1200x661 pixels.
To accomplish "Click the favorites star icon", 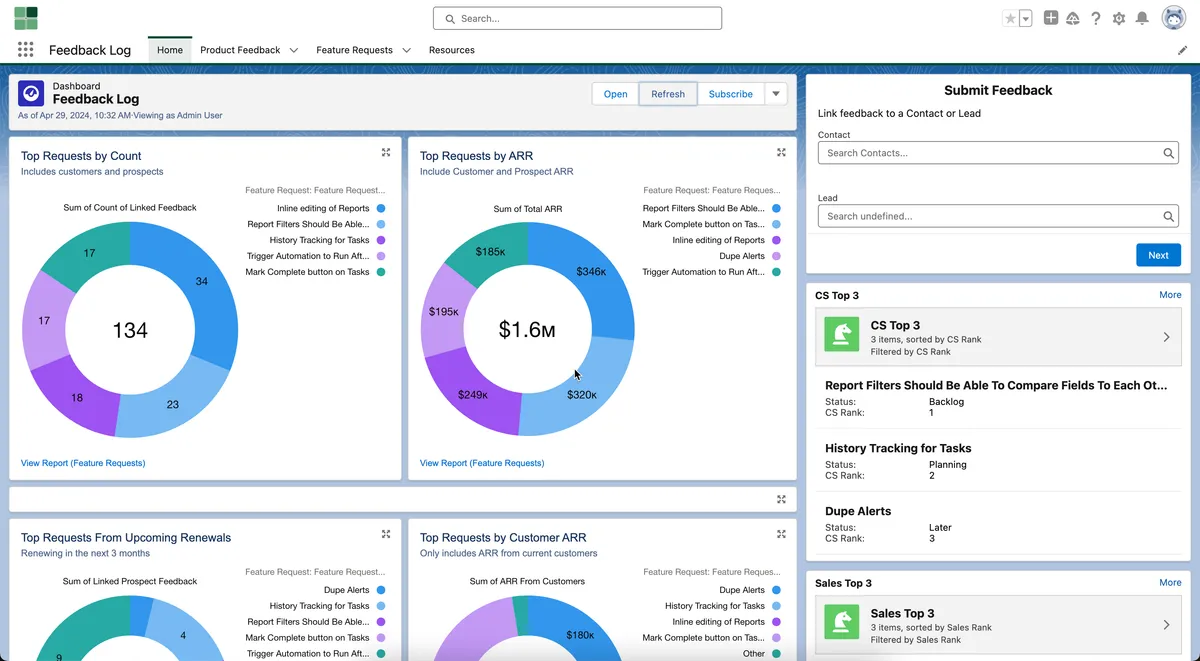I will (1010, 18).
